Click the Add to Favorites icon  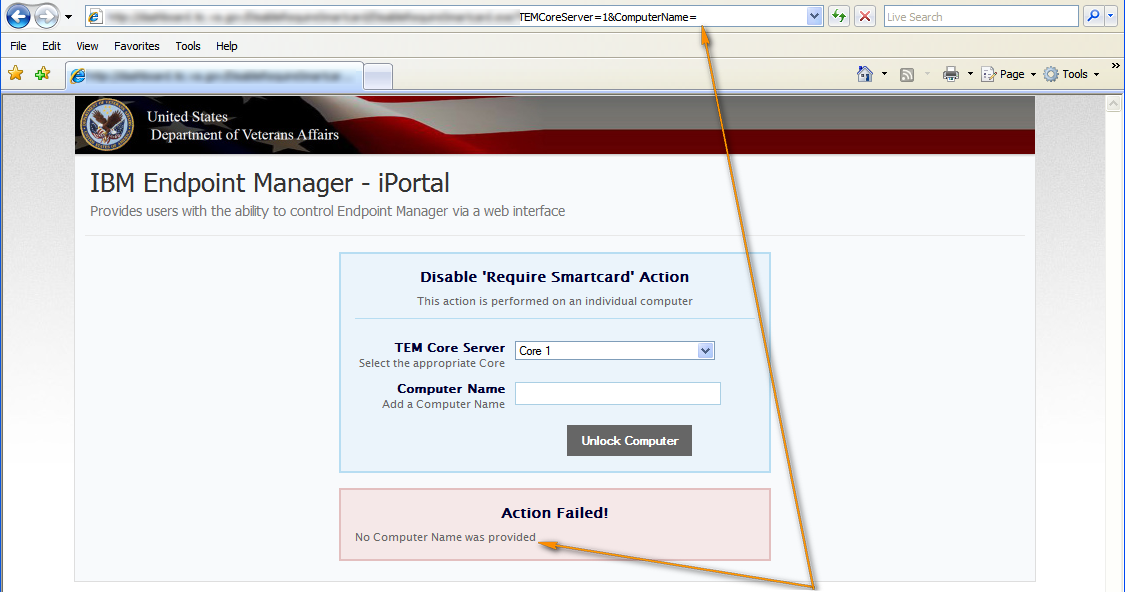42,73
